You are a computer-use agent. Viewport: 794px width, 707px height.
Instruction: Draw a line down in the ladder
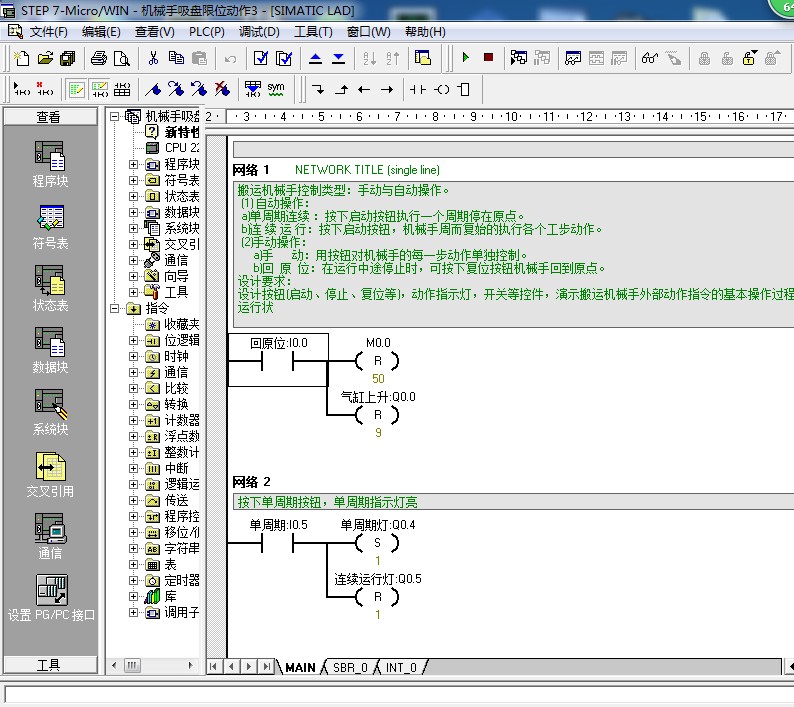319,90
